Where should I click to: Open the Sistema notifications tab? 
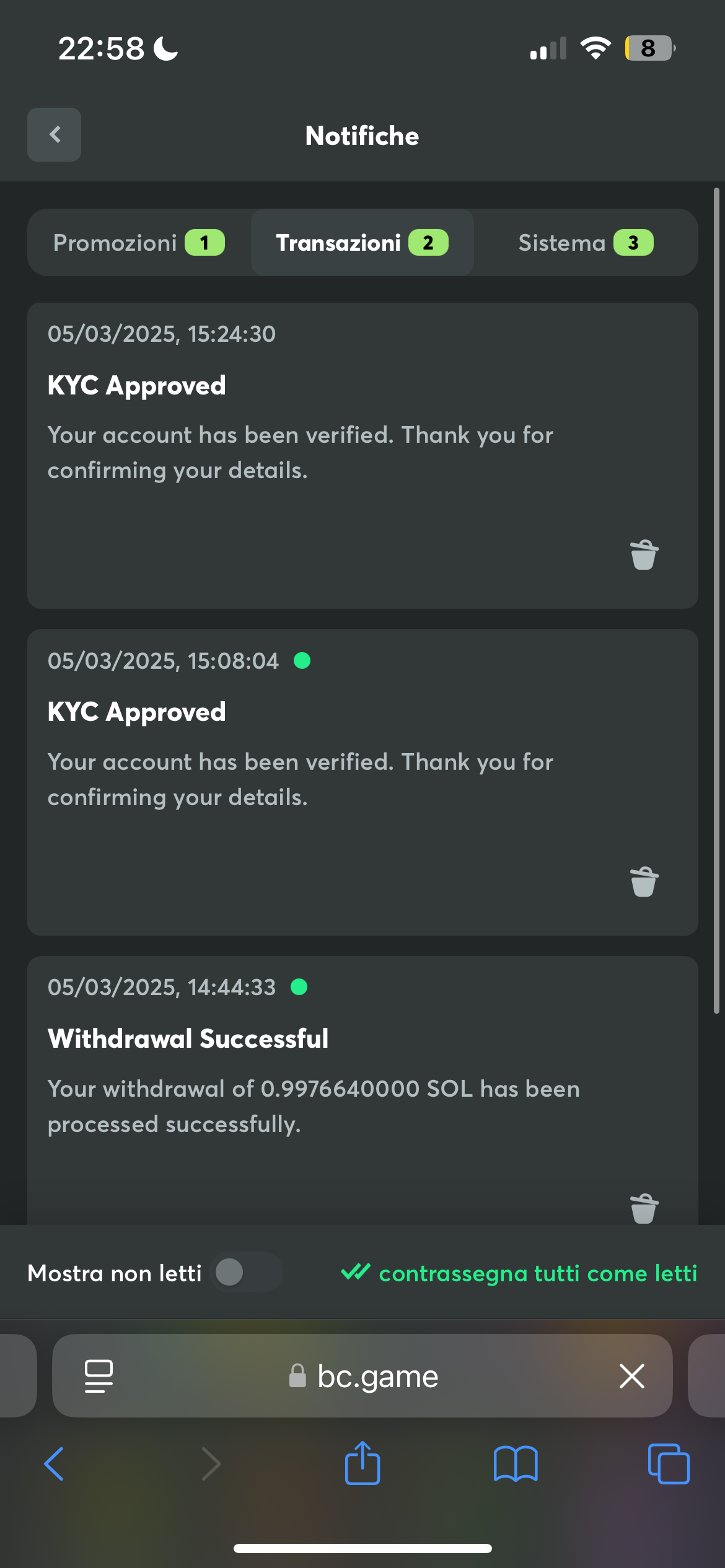[x=586, y=243]
